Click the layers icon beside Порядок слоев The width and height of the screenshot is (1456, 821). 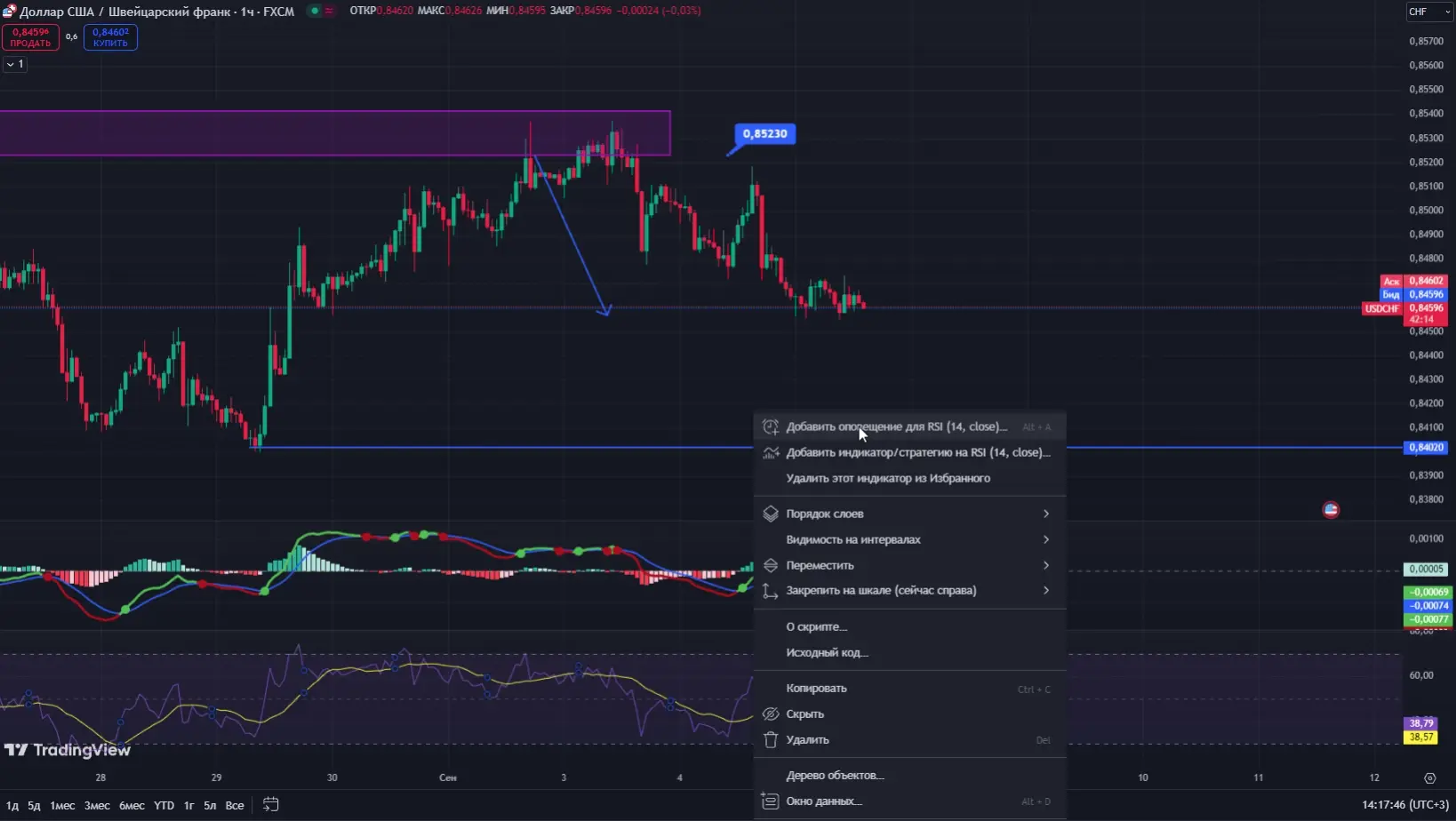[771, 514]
